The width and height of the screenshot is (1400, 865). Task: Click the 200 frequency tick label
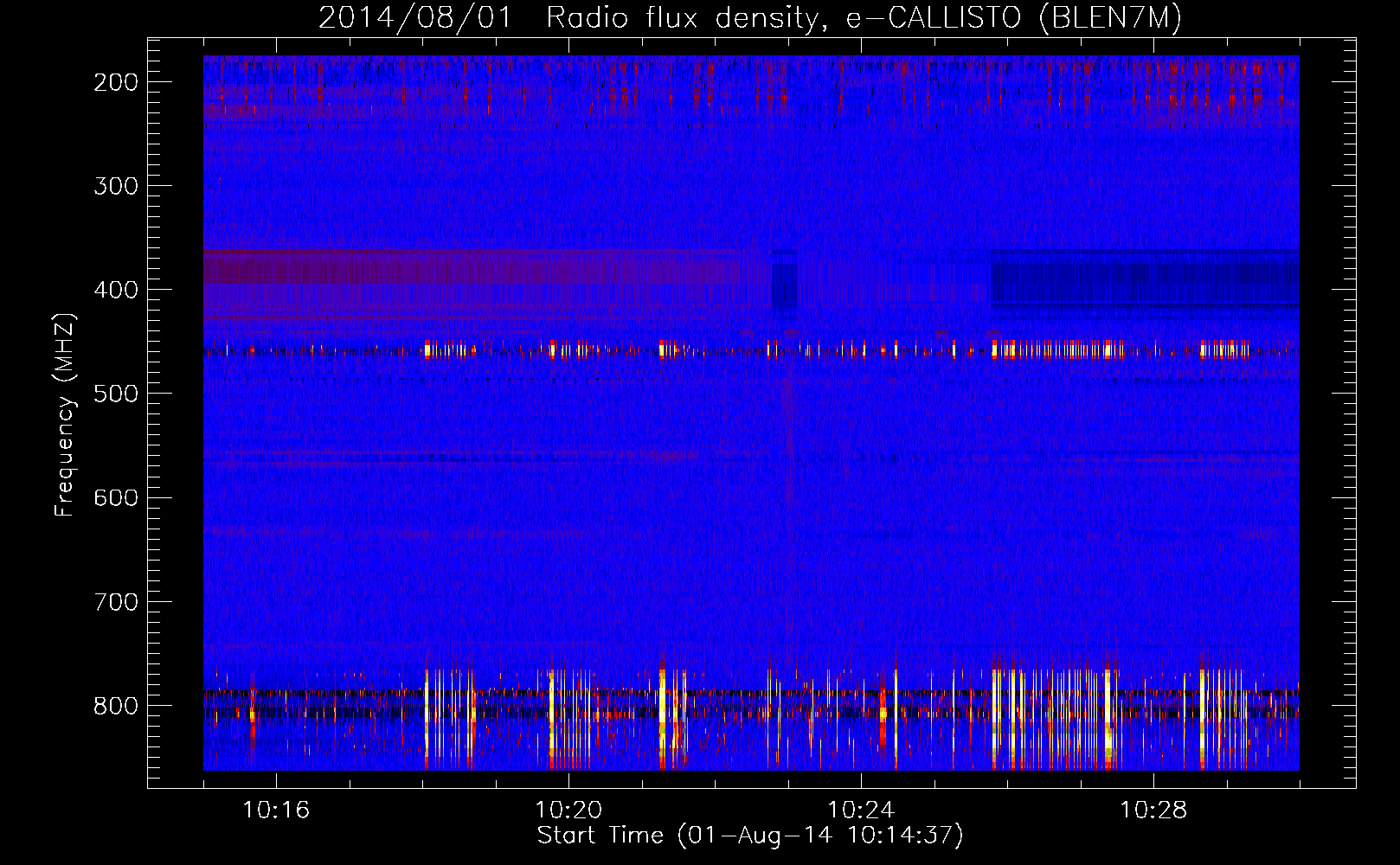[x=116, y=82]
